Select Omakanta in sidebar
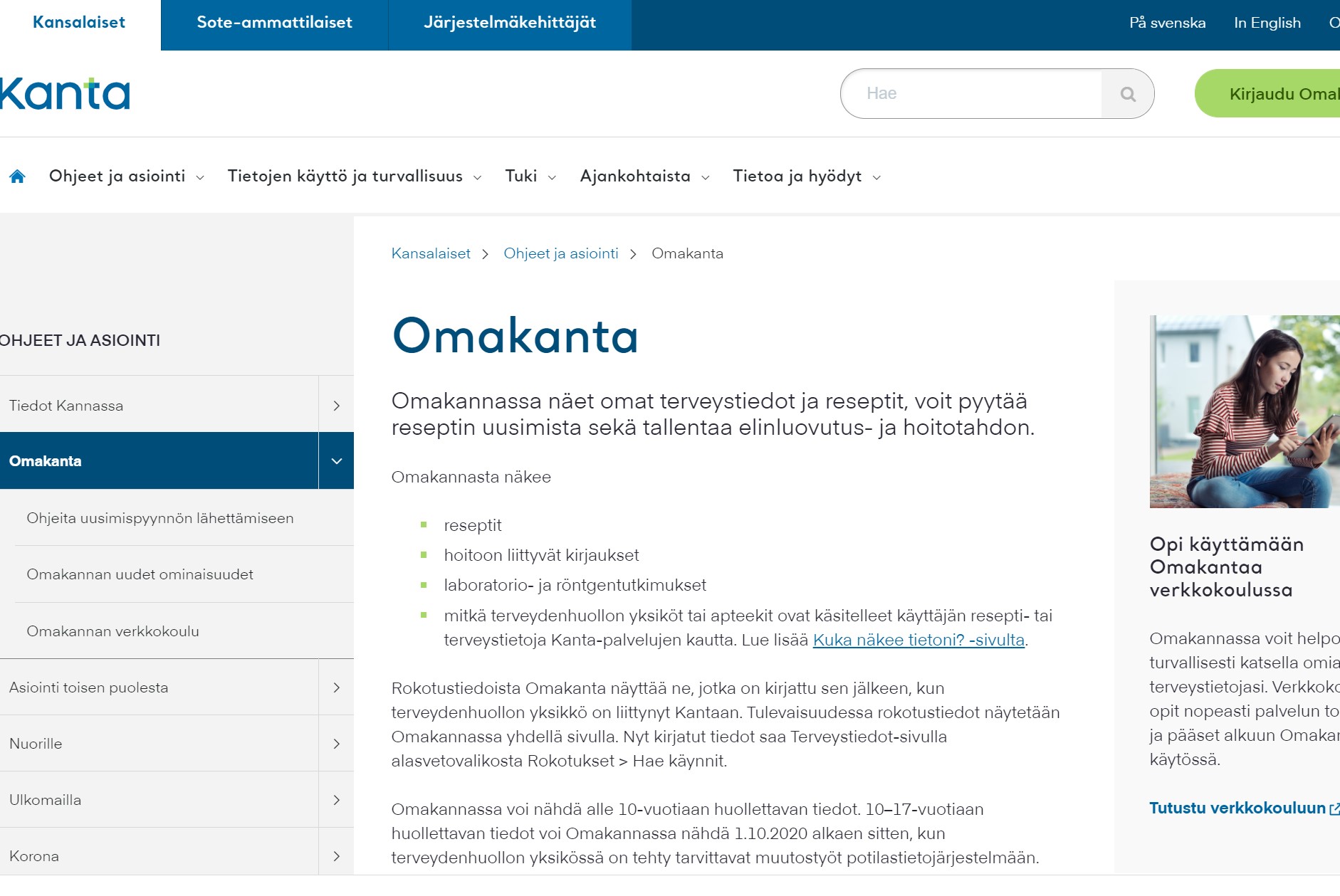This screenshot has height=896, width=1340. (x=159, y=461)
